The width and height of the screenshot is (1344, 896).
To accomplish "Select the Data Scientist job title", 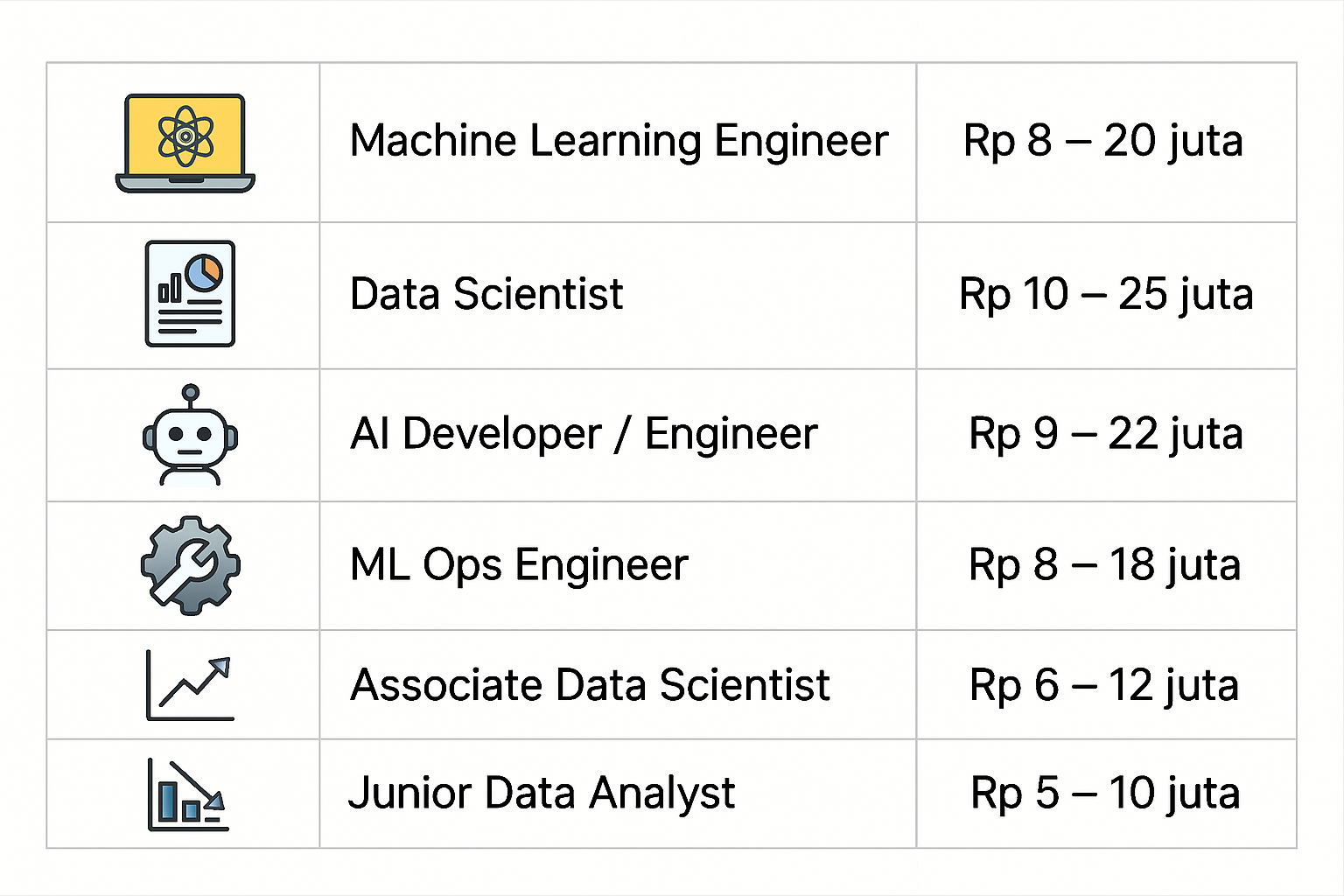I will (486, 294).
